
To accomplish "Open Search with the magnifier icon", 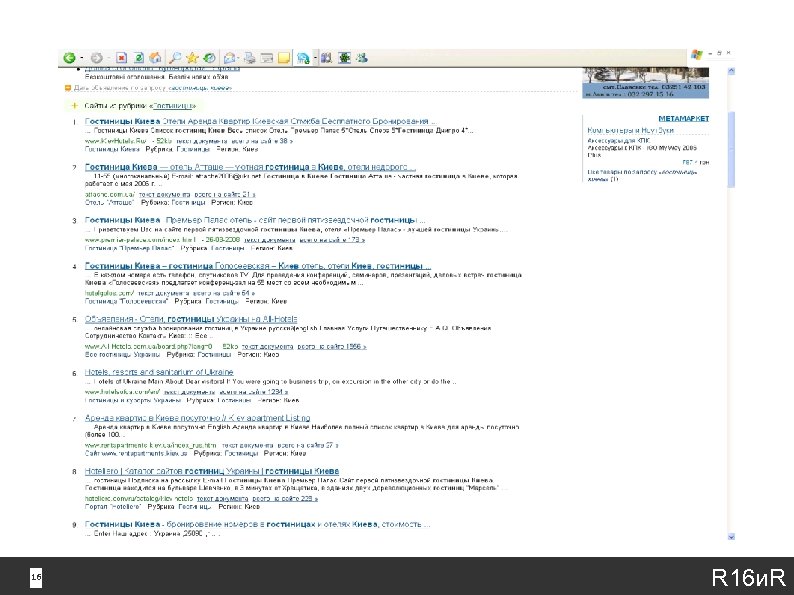I will point(175,58).
